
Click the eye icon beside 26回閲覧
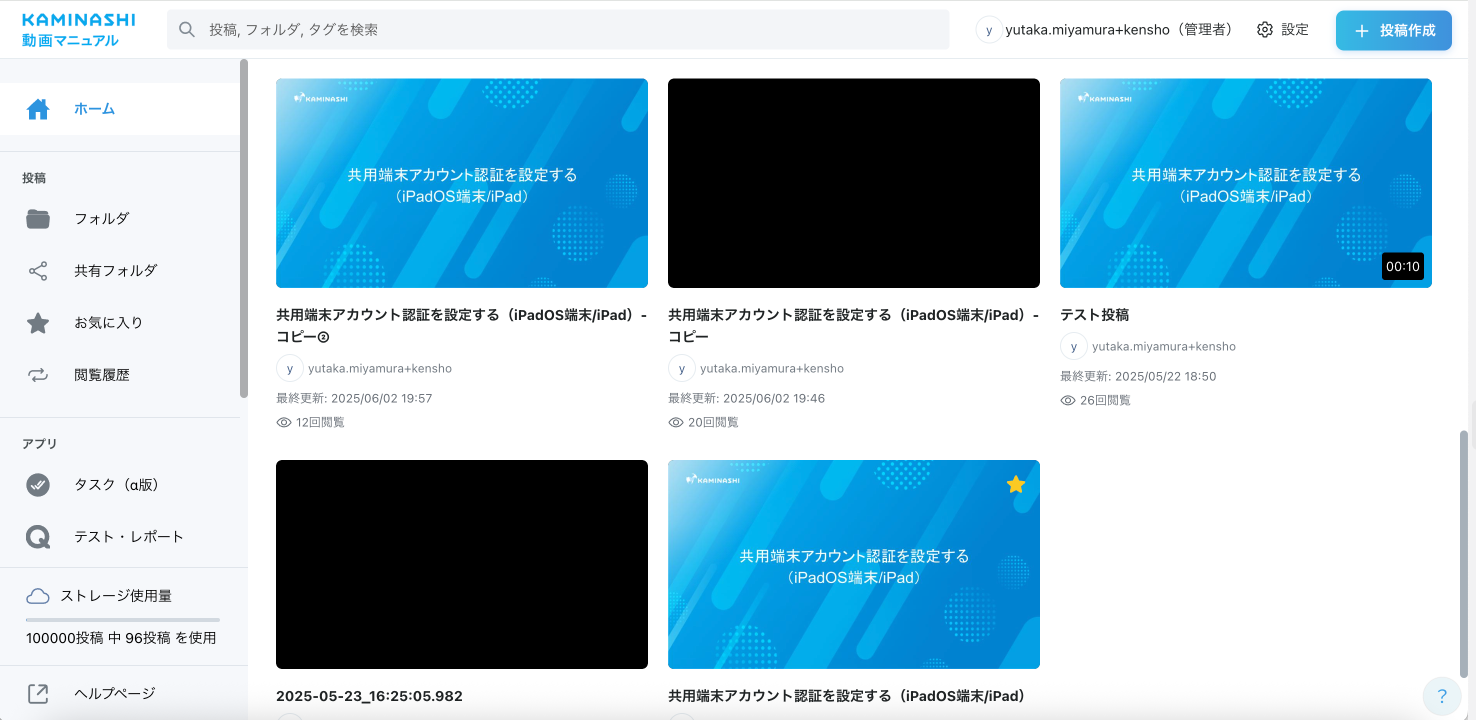point(1068,400)
